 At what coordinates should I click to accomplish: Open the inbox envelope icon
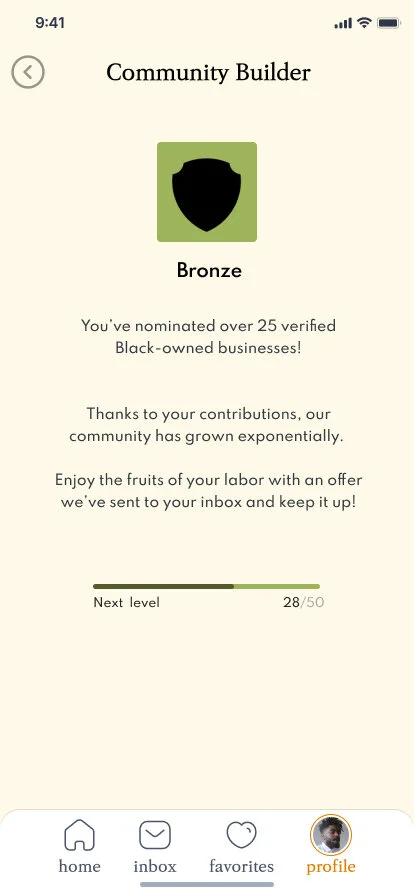pos(155,835)
